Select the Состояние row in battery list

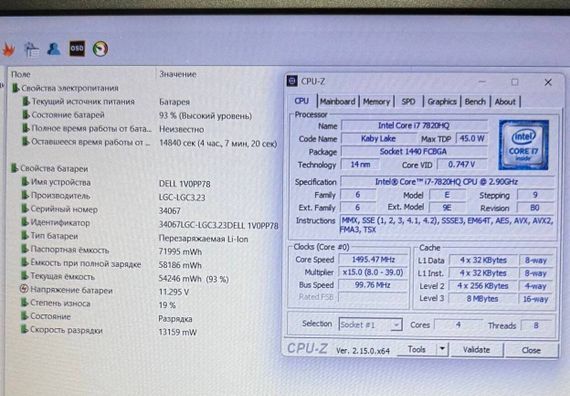pyautogui.click(x=106, y=317)
